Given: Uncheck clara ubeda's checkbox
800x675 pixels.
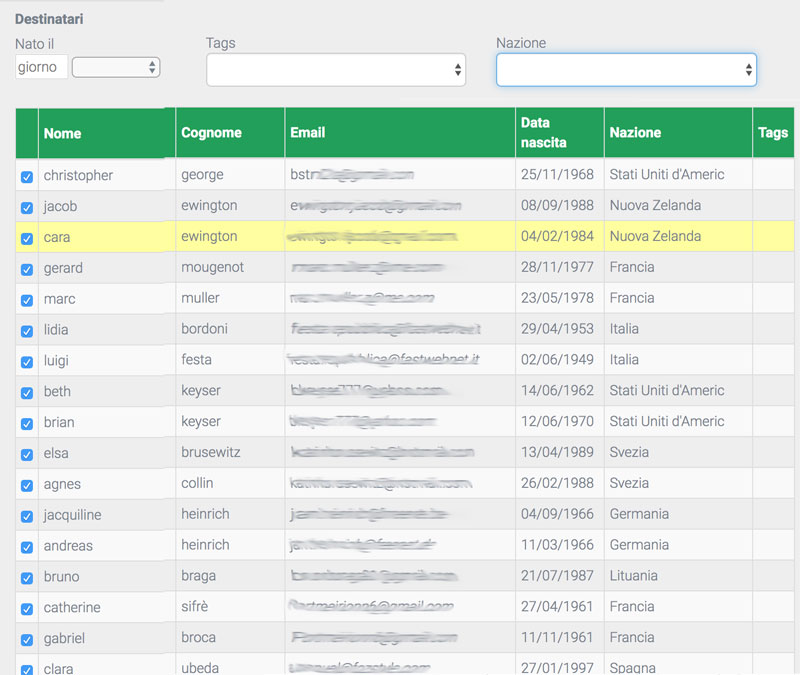Looking at the screenshot, I should [27, 669].
